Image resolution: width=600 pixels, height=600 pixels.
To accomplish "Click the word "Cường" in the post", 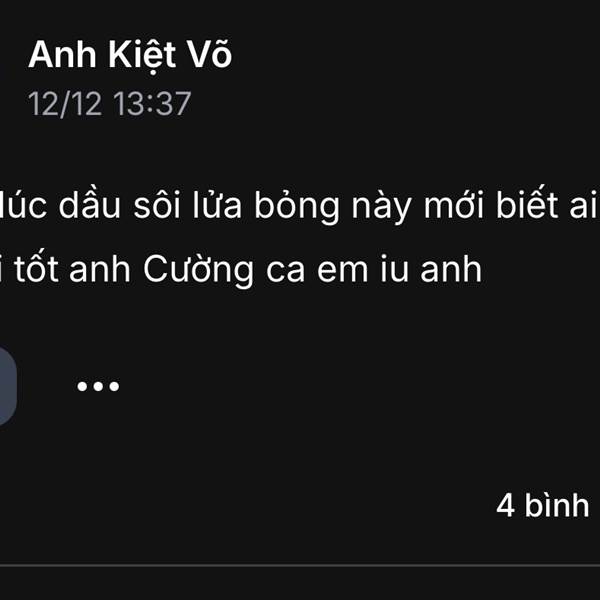I will point(198,270).
